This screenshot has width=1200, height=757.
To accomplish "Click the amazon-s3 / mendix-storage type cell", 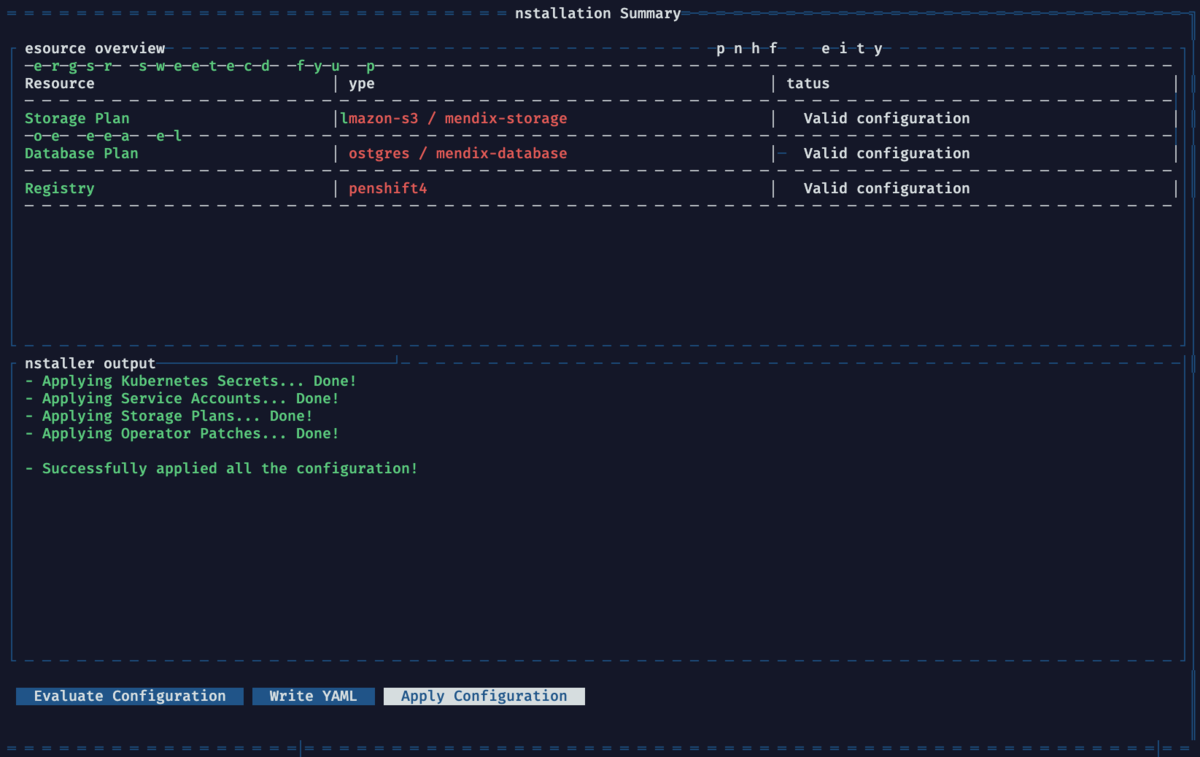I will pos(454,119).
